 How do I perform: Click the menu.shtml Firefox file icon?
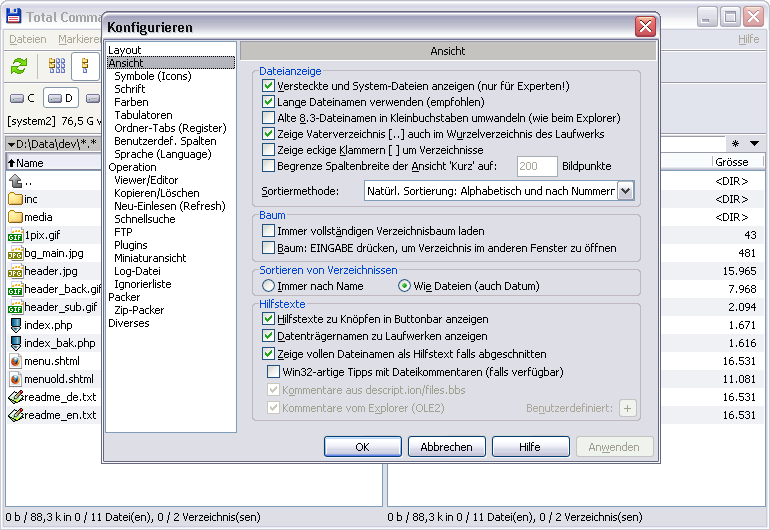(16, 361)
